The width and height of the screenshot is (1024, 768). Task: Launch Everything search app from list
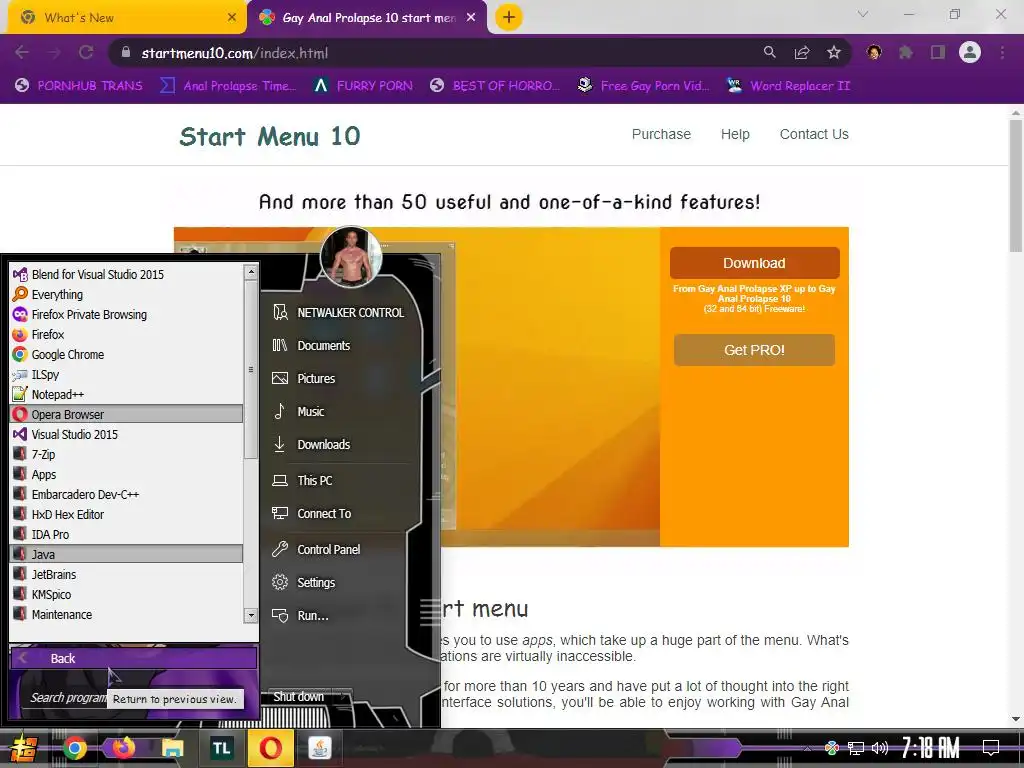(127, 295)
